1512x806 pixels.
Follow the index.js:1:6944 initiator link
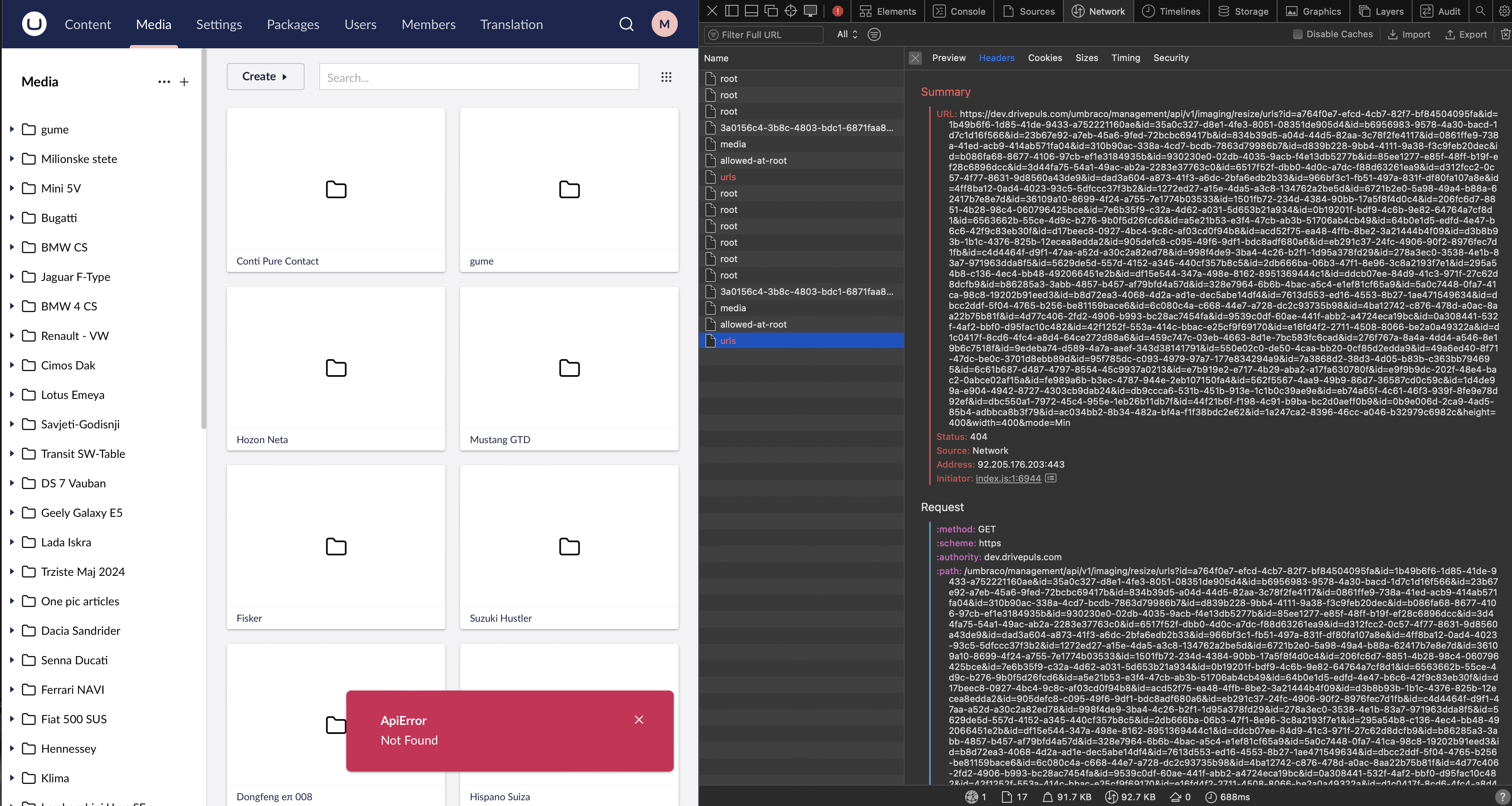point(1008,478)
